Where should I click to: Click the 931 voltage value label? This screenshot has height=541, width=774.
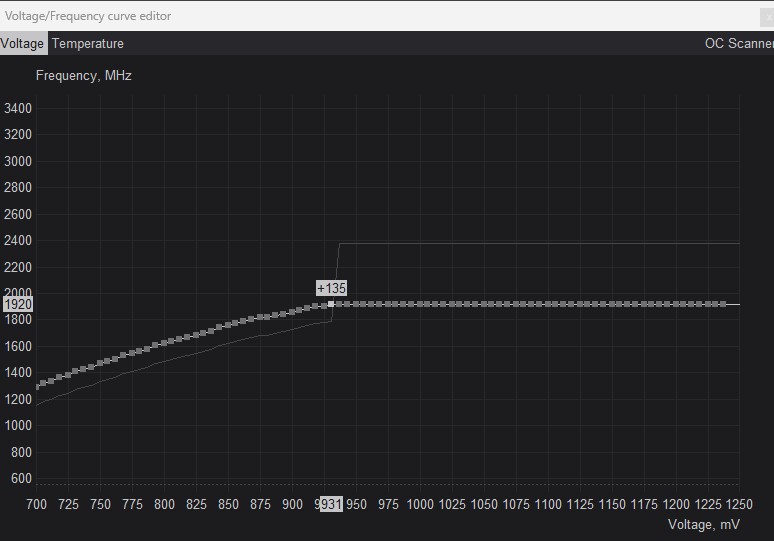point(331,504)
